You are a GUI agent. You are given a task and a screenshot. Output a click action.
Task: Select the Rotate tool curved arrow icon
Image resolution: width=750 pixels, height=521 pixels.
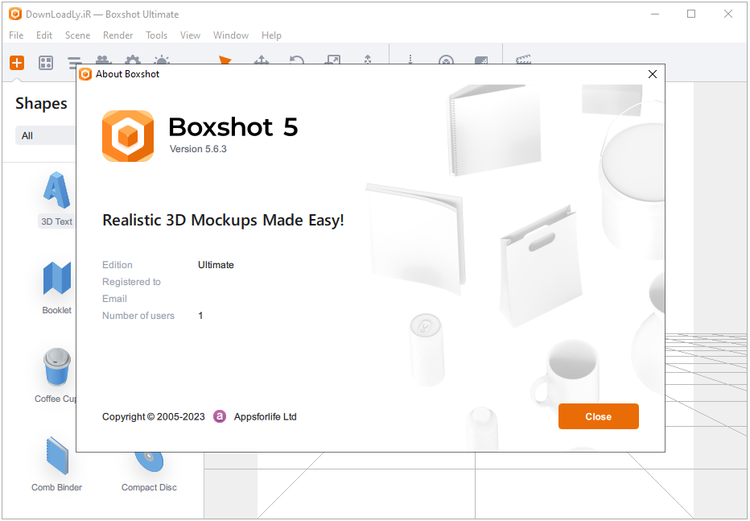pyautogui.click(x=297, y=60)
